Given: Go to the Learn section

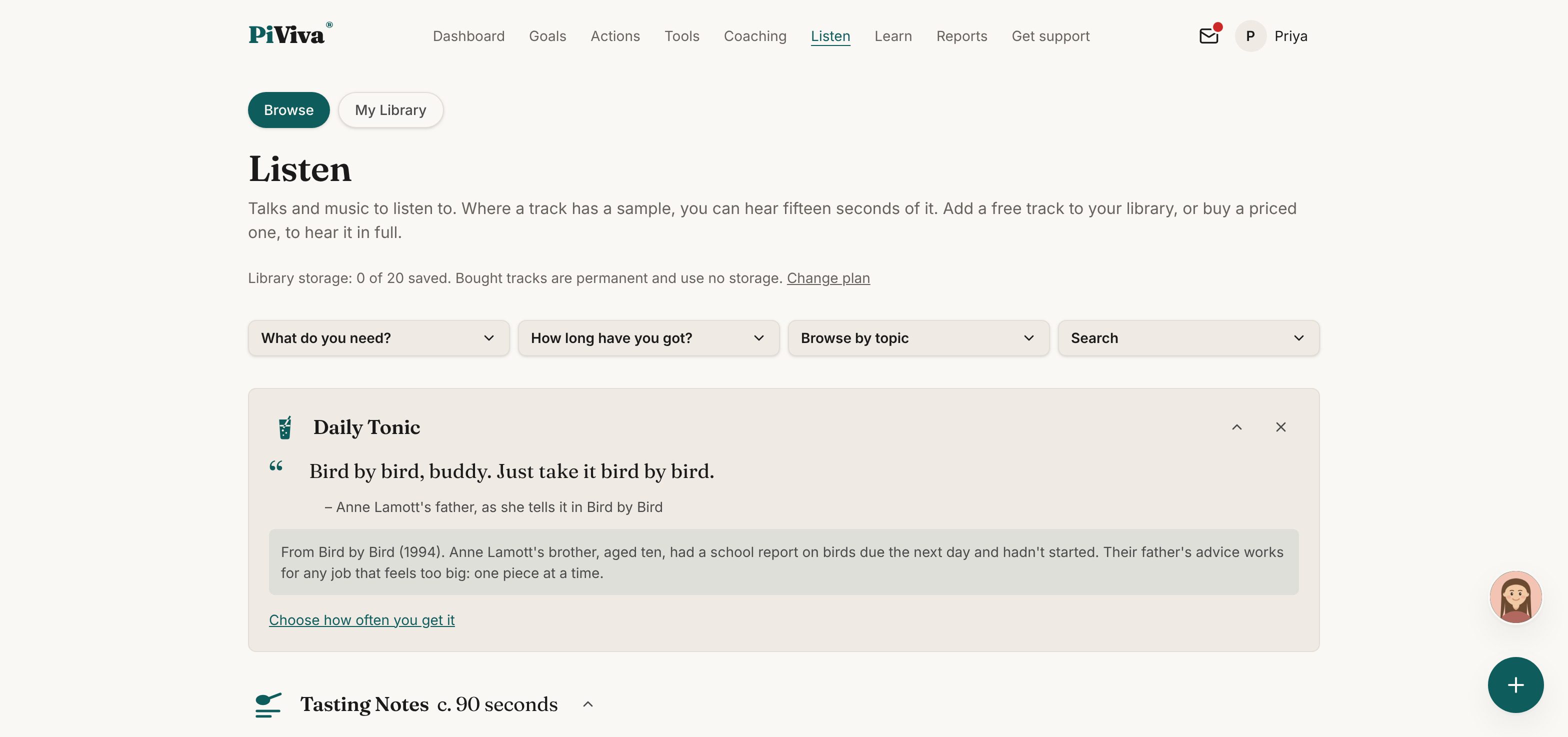Looking at the screenshot, I should pos(893,36).
